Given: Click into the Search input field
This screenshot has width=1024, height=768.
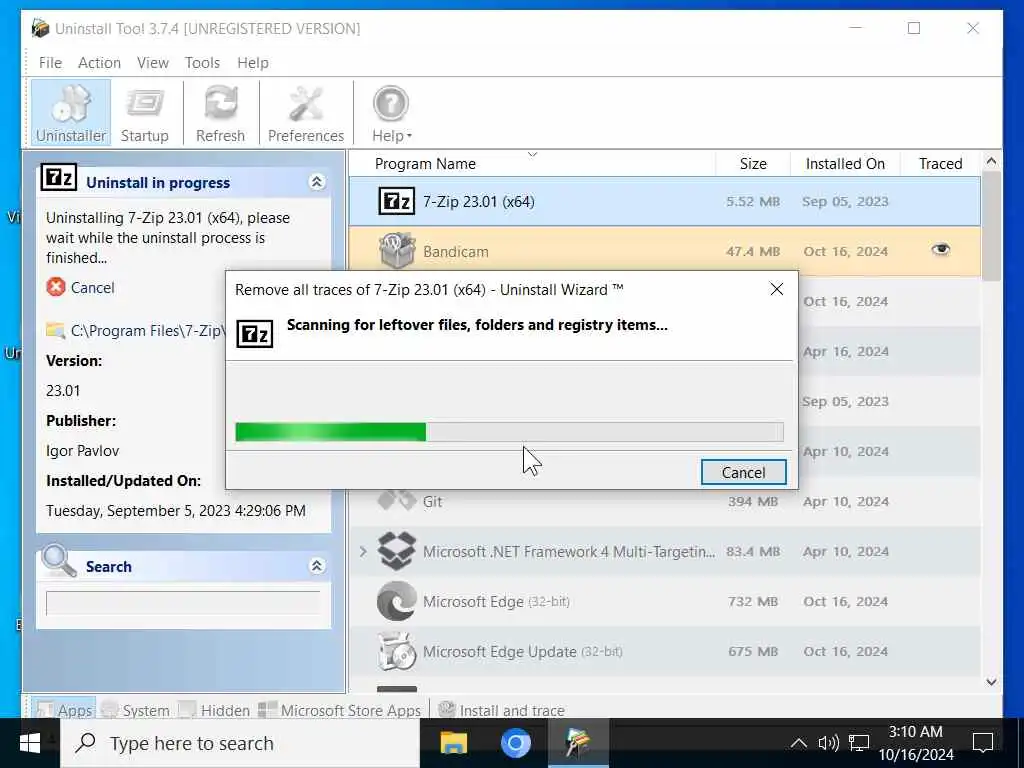Looking at the screenshot, I should [183, 603].
